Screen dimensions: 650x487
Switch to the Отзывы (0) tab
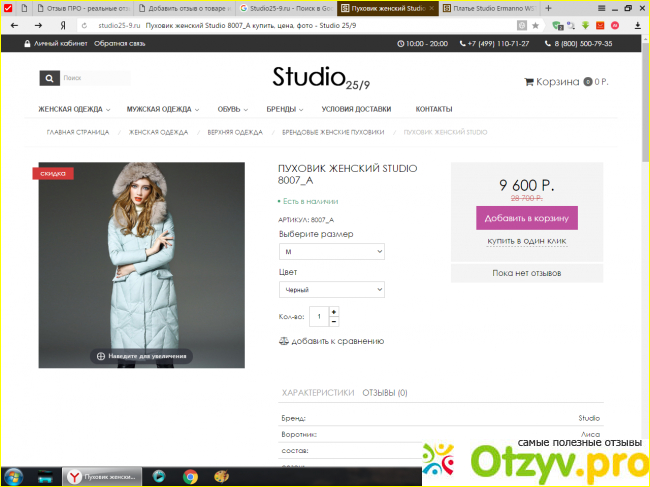click(x=384, y=393)
